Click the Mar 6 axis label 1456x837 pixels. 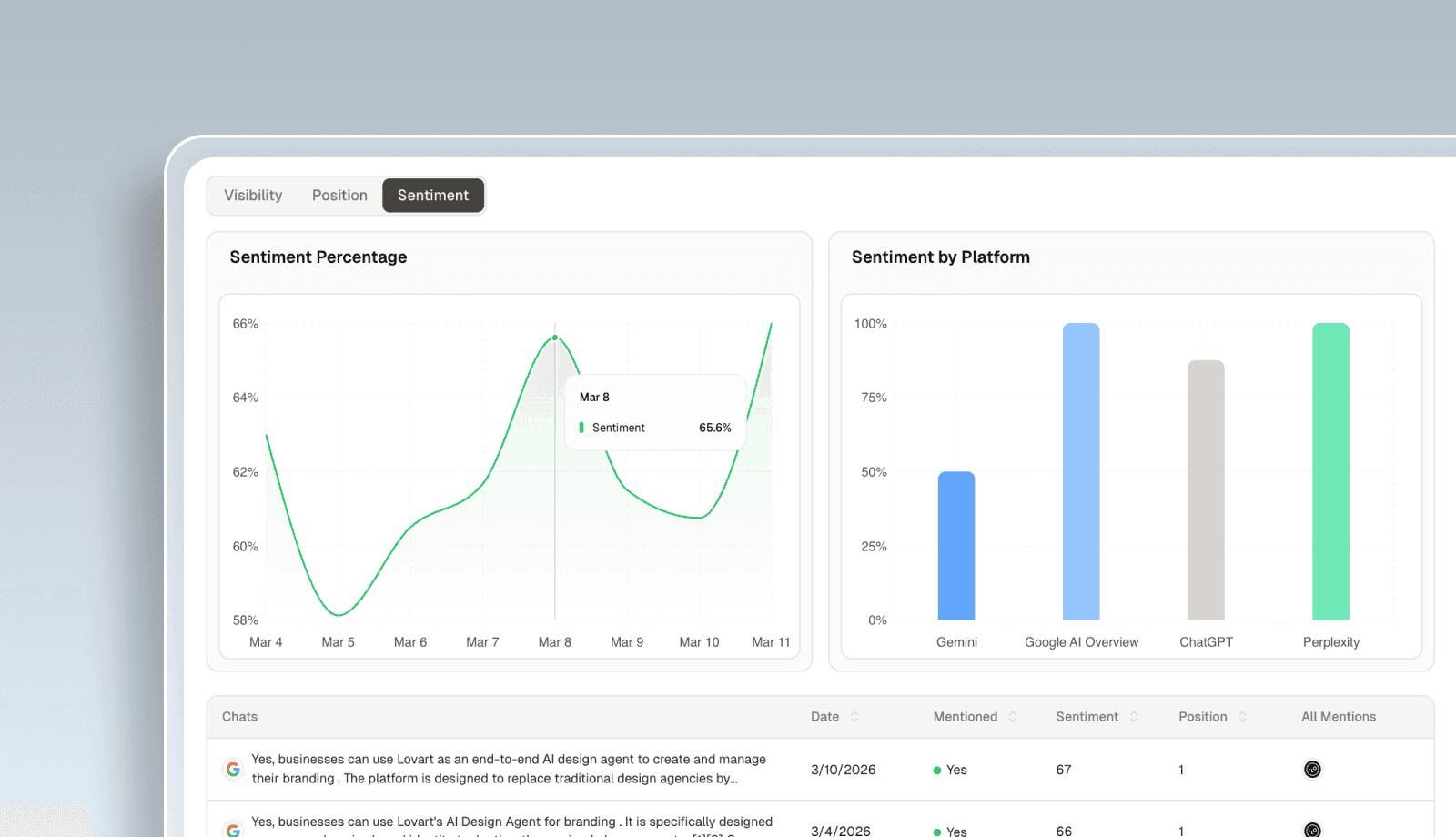tap(410, 642)
